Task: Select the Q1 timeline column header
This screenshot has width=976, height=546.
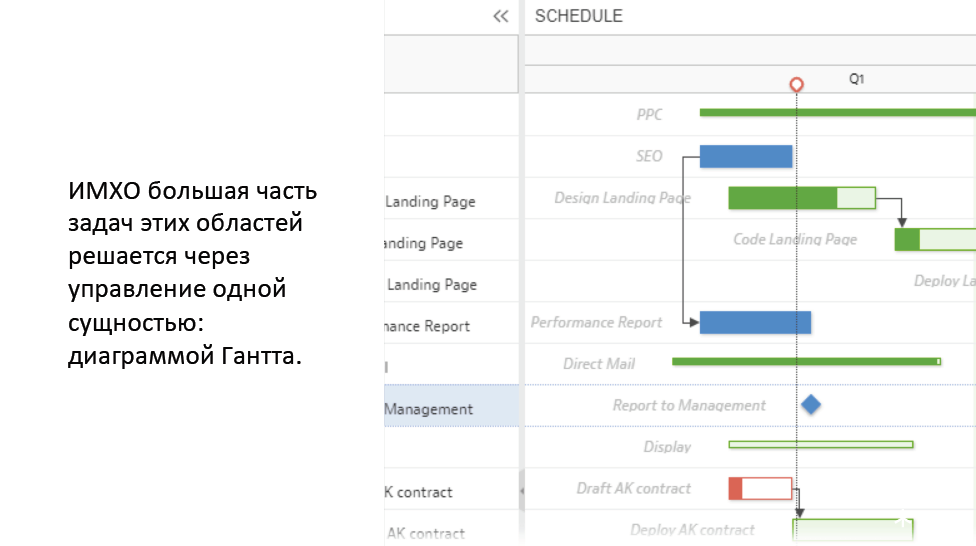Action: (856, 79)
